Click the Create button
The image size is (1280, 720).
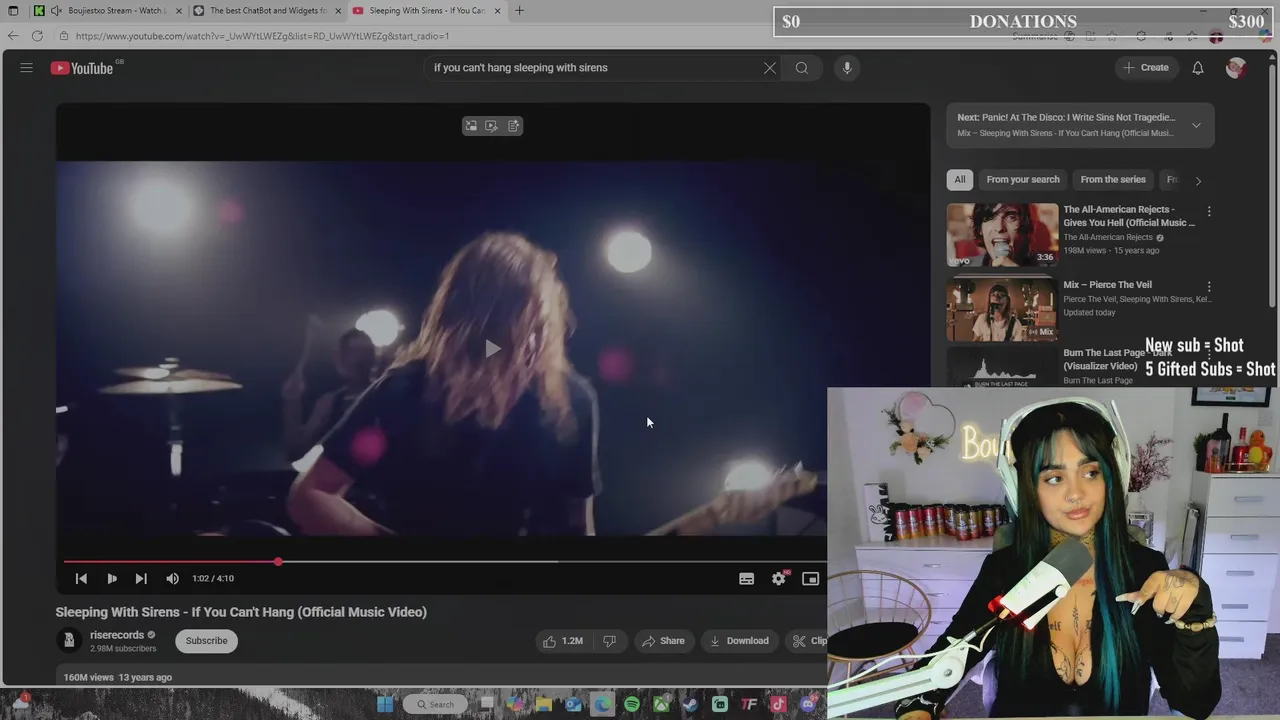click(1146, 68)
